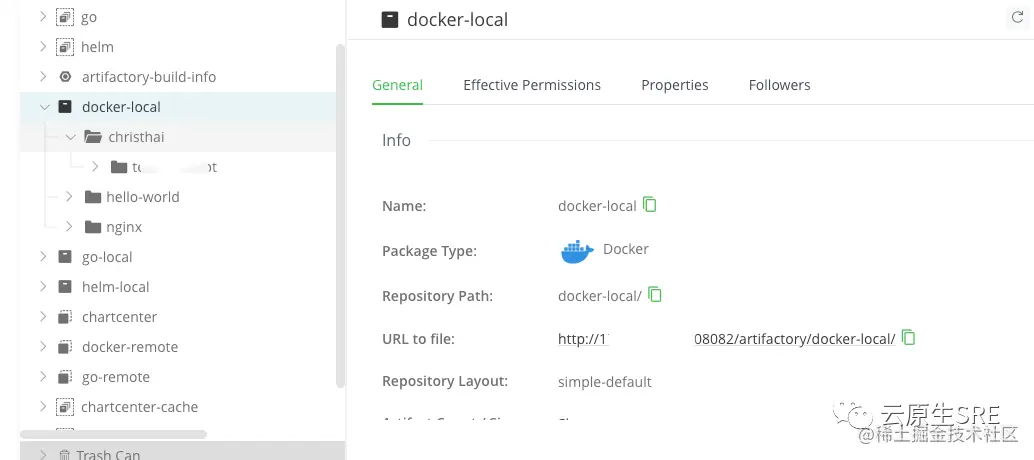Image resolution: width=1034 pixels, height=460 pixels.
Task: Copy the Repository Path value
Action: coord(655,295)
